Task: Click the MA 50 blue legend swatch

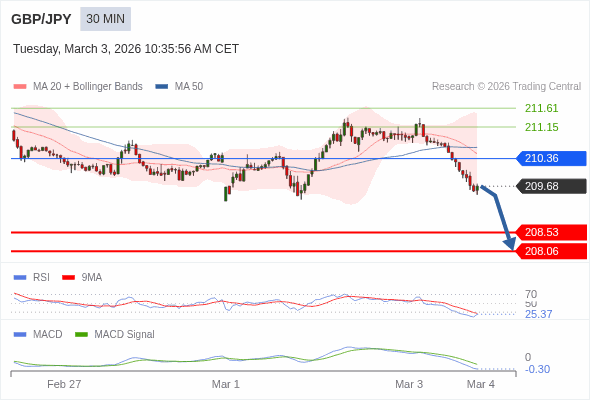Action: 161,87
